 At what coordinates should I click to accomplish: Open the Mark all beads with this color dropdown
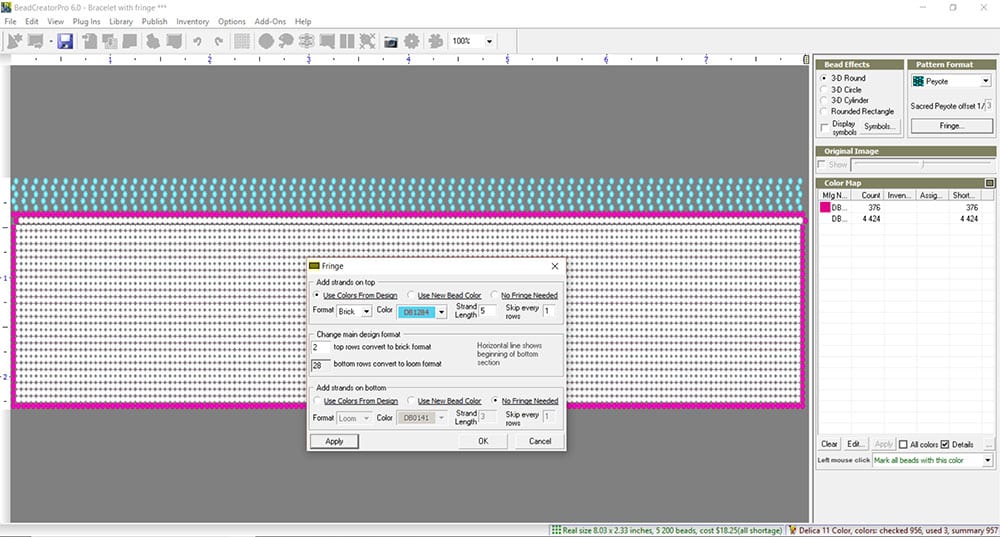click(988, 460)
